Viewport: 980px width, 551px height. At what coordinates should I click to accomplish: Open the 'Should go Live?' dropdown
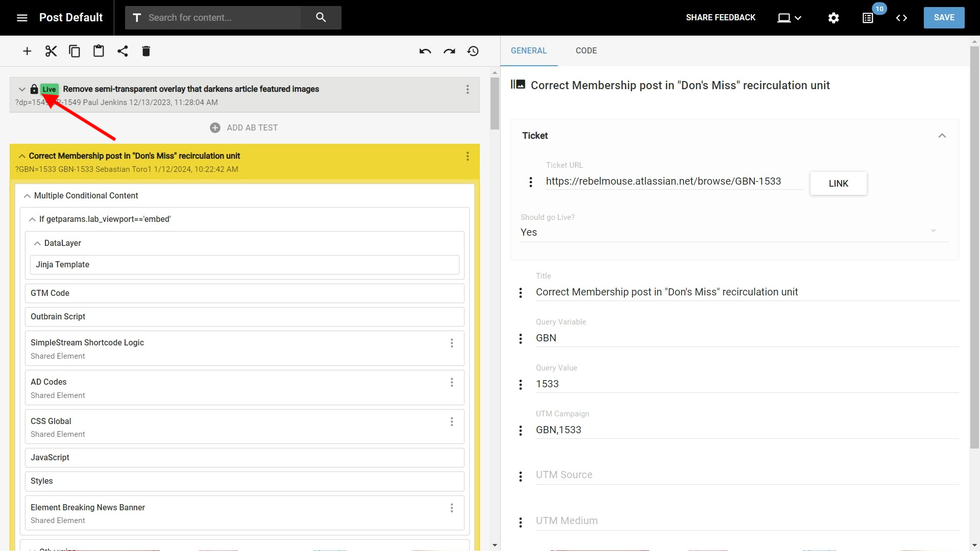[x=735, y=232]
